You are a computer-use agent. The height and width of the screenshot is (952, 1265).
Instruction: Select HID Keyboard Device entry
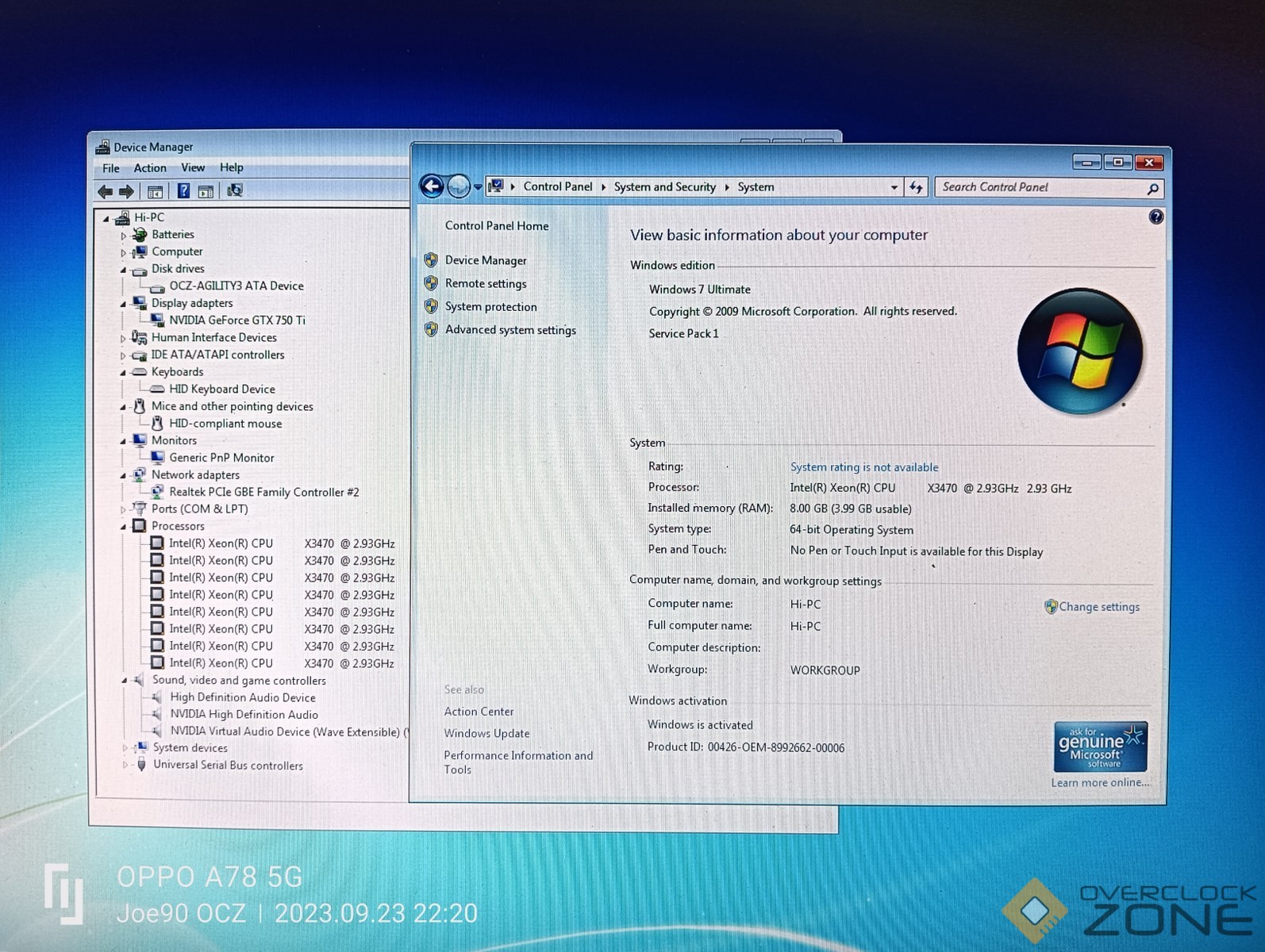pos(222,389)
